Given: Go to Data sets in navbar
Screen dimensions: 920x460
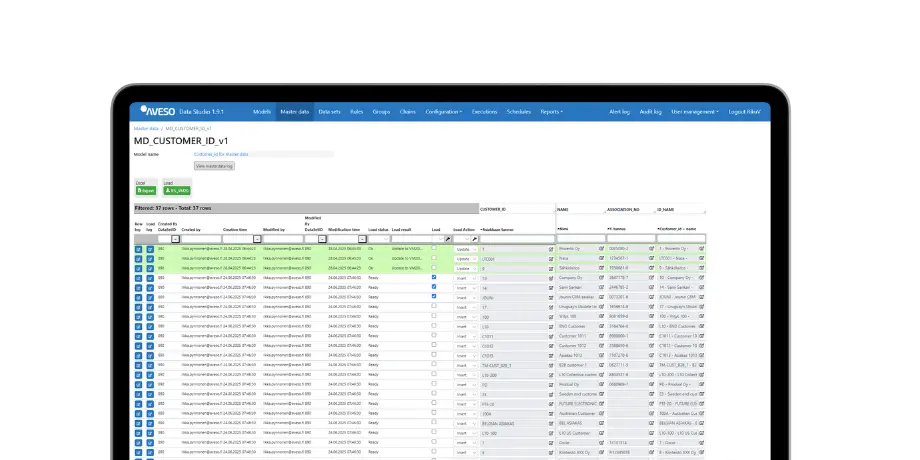Looking at the screenshot, I should click(329, 111).
